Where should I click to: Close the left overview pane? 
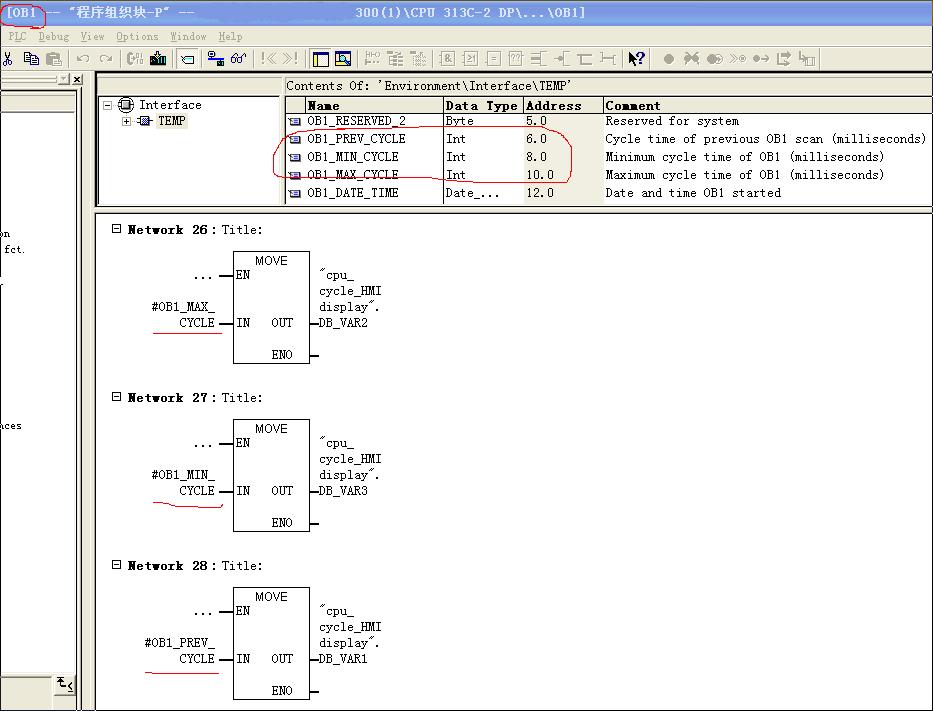(78, 79)
